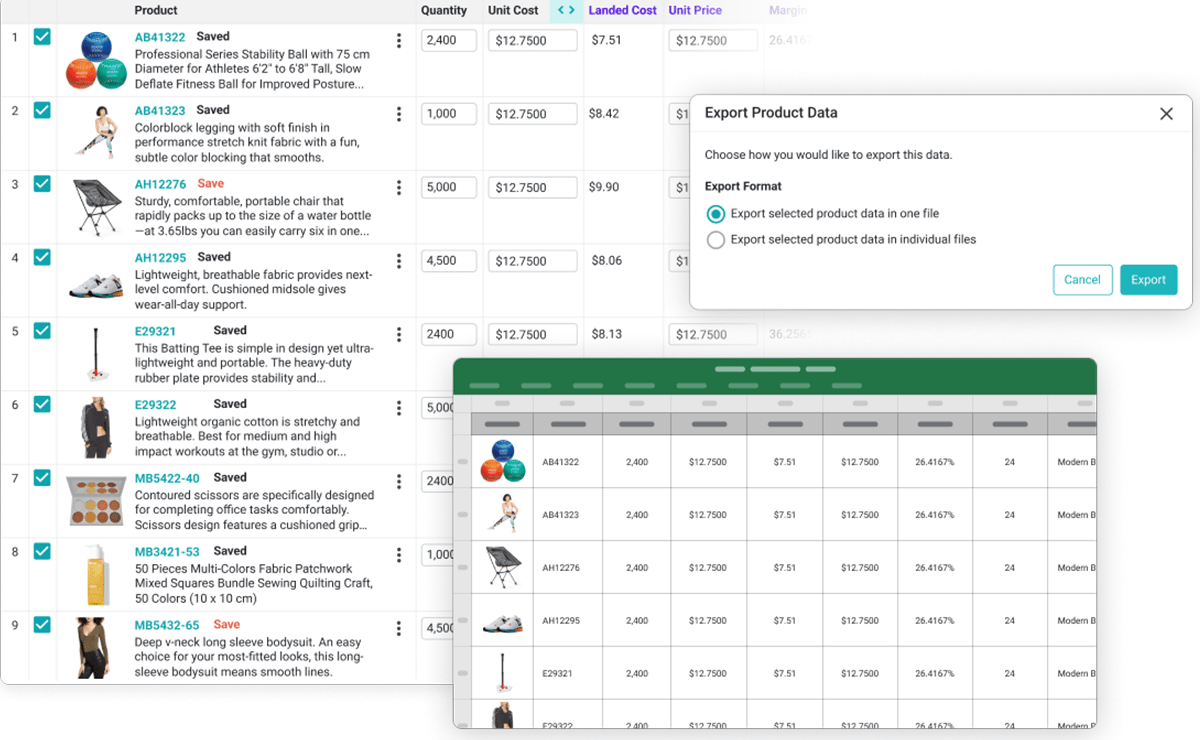Click the Export button
This screenshot has height=740, width=1200.
tap(1148, 280)
